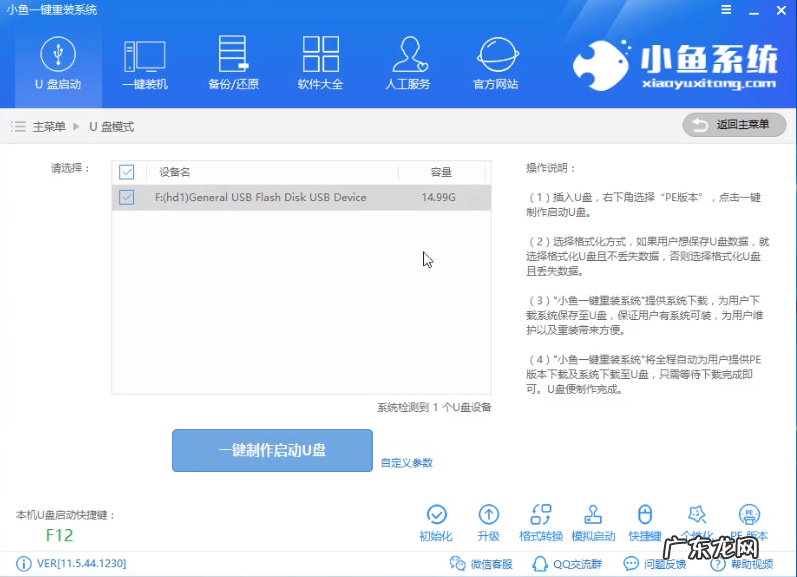Switch to the 一键装机 tab
The height and width of the screenshot is (577, 797).
point(145,63)
